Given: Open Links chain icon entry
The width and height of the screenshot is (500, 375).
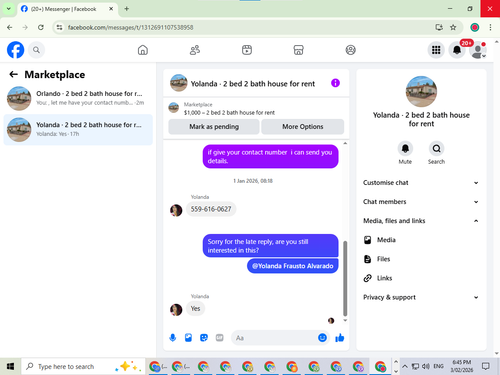Looking at the screenshot, I should 367,278.
